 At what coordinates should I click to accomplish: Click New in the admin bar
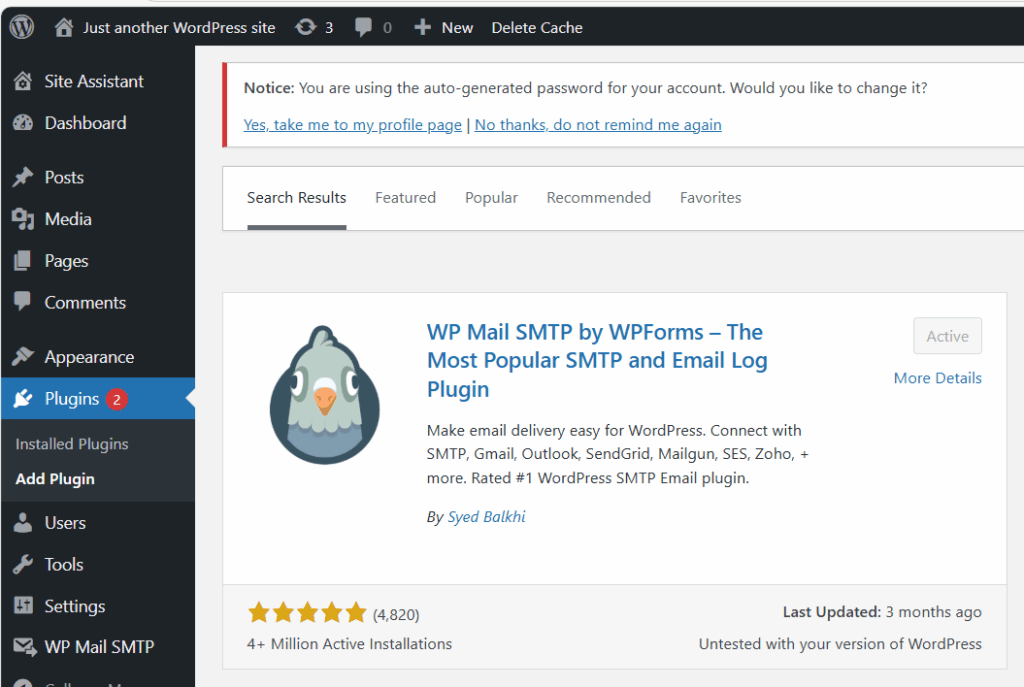457,27
